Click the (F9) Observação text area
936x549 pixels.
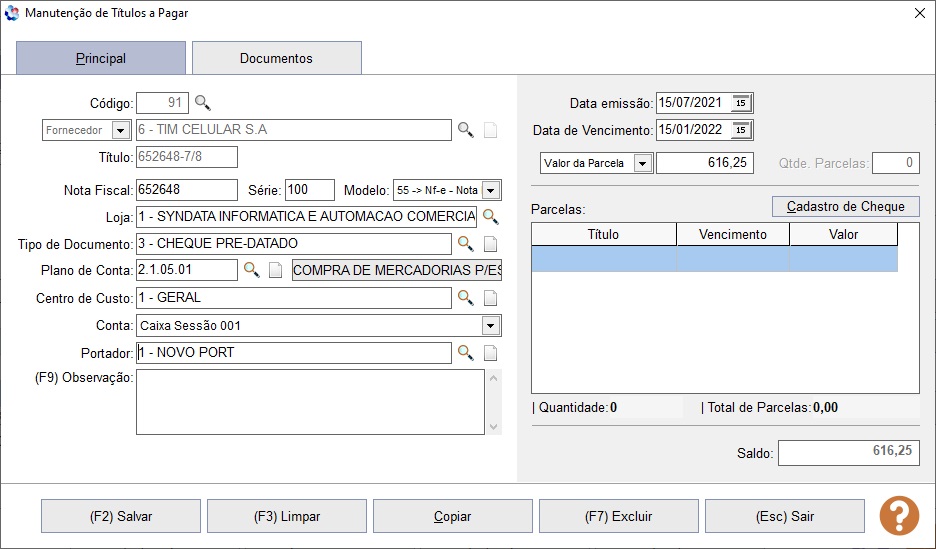pyautogui.click(x=310, y=402)
